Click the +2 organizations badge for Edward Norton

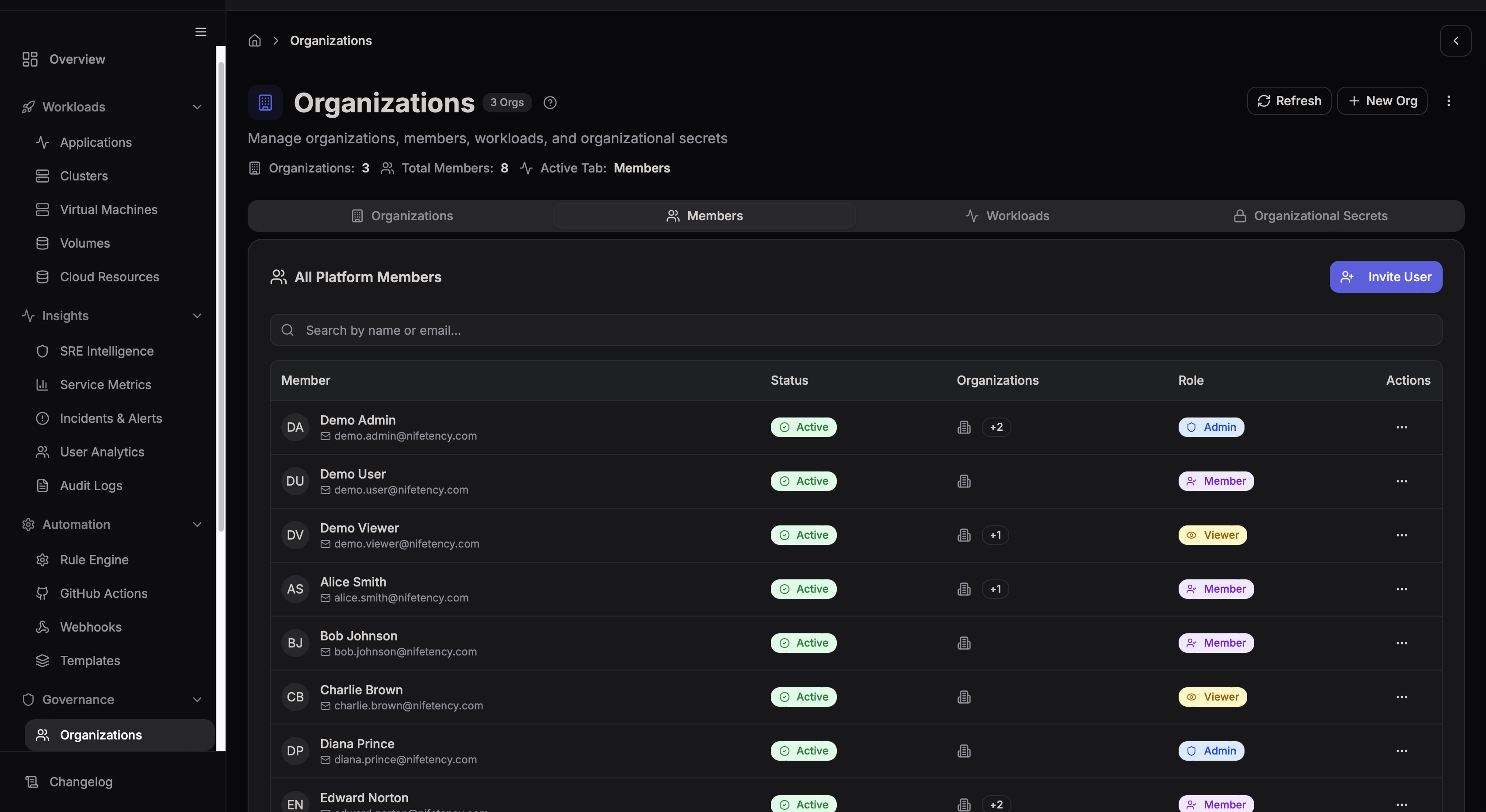click(996, 804)
